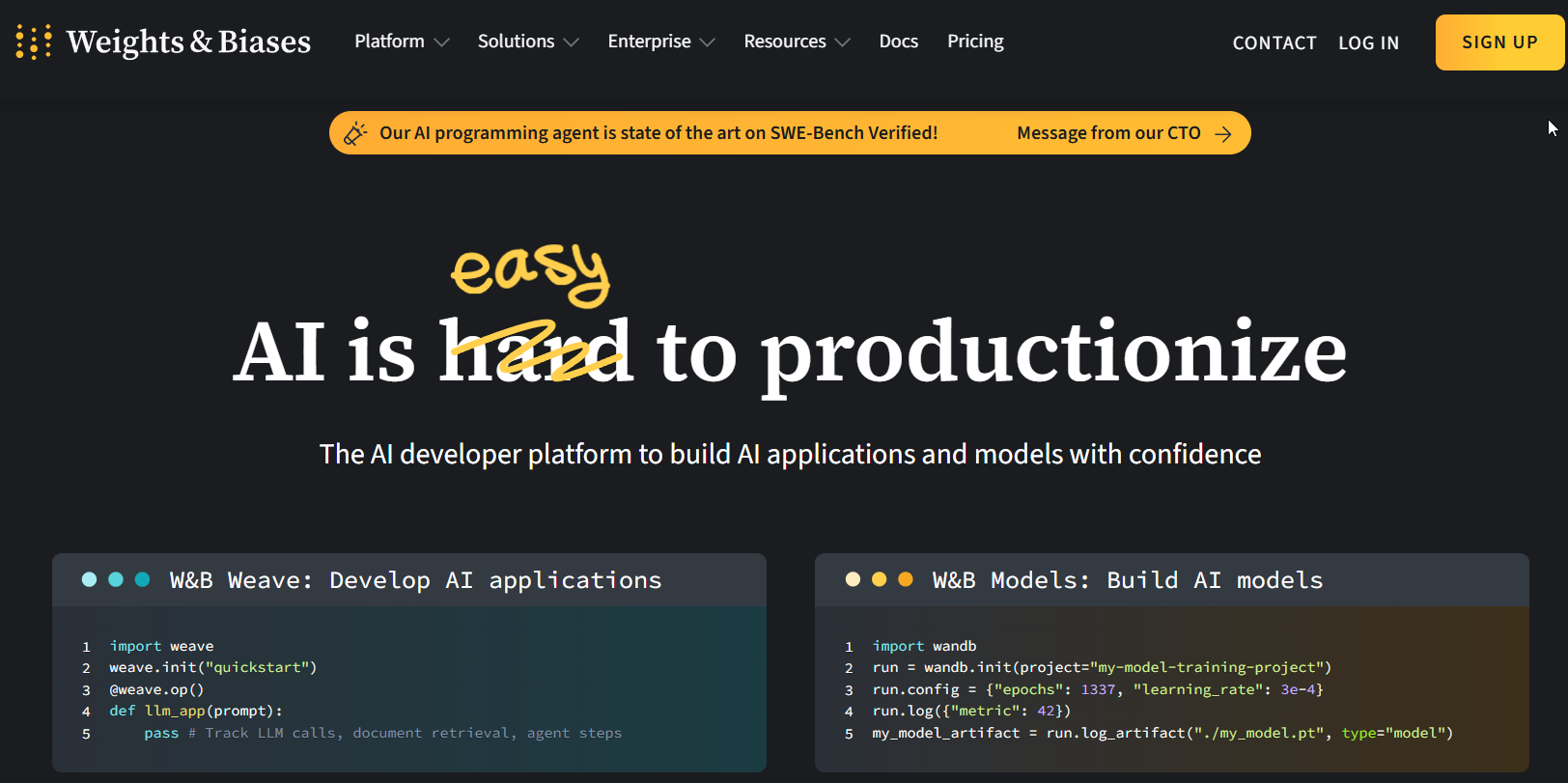This screenshot has width=1568, height=783.
Task: Click the weave.init("quickstart") code line
Action: [213, 667]
